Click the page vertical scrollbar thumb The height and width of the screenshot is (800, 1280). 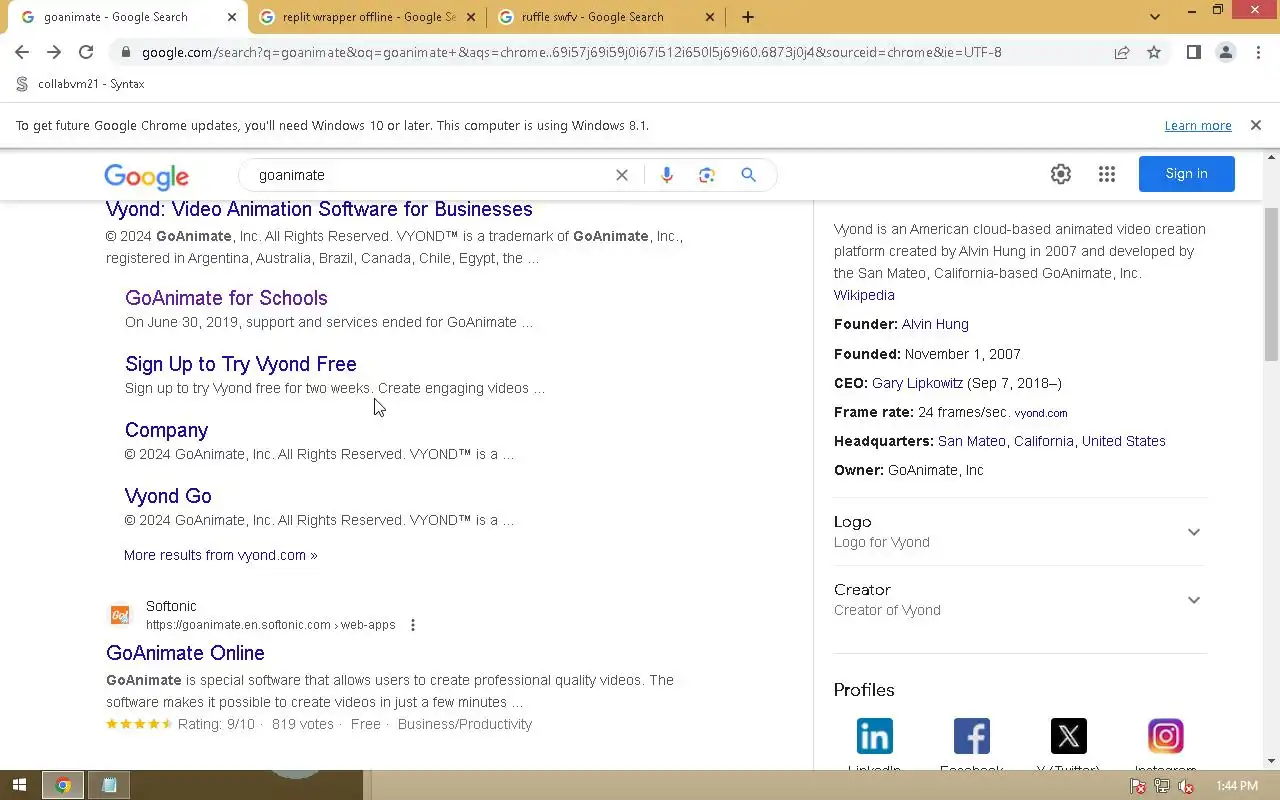(1272, 284)
